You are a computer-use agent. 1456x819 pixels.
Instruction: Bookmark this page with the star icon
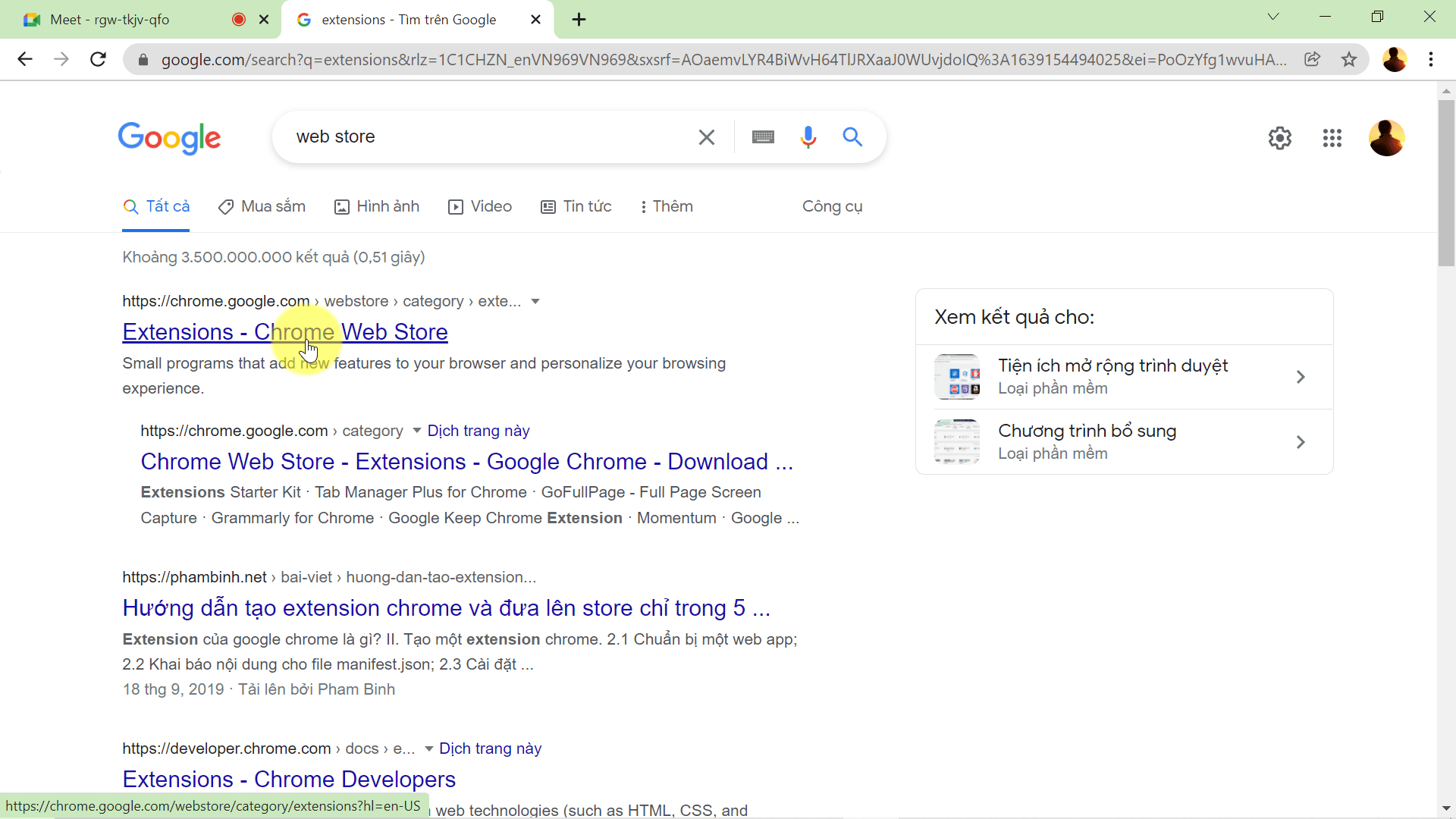[1349, 59]
